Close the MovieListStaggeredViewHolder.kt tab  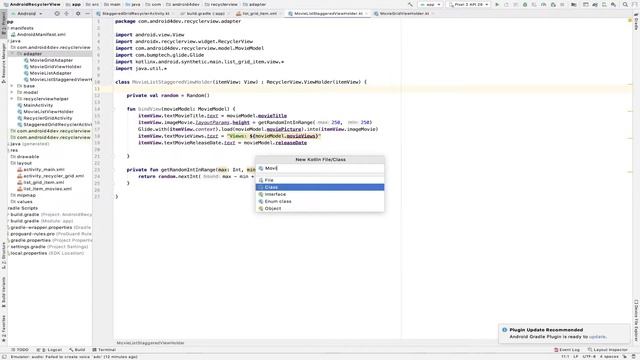pos(366,13)
